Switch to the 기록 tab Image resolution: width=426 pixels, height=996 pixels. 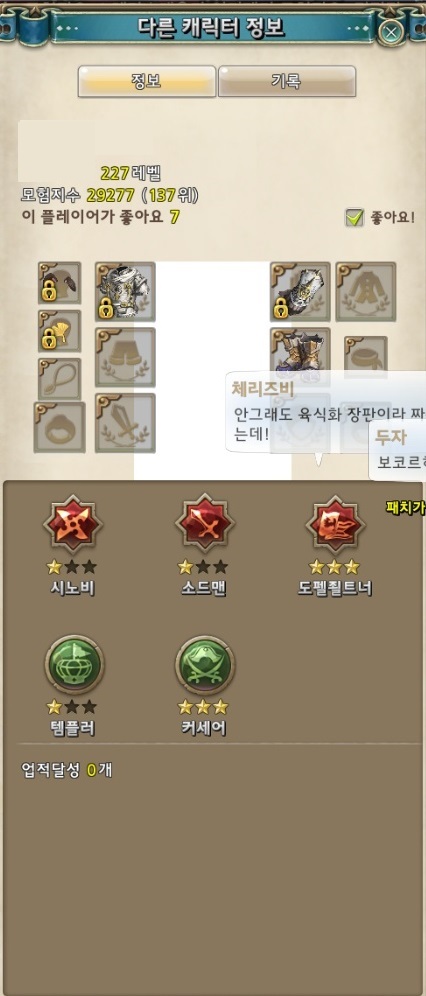(286, 81)
